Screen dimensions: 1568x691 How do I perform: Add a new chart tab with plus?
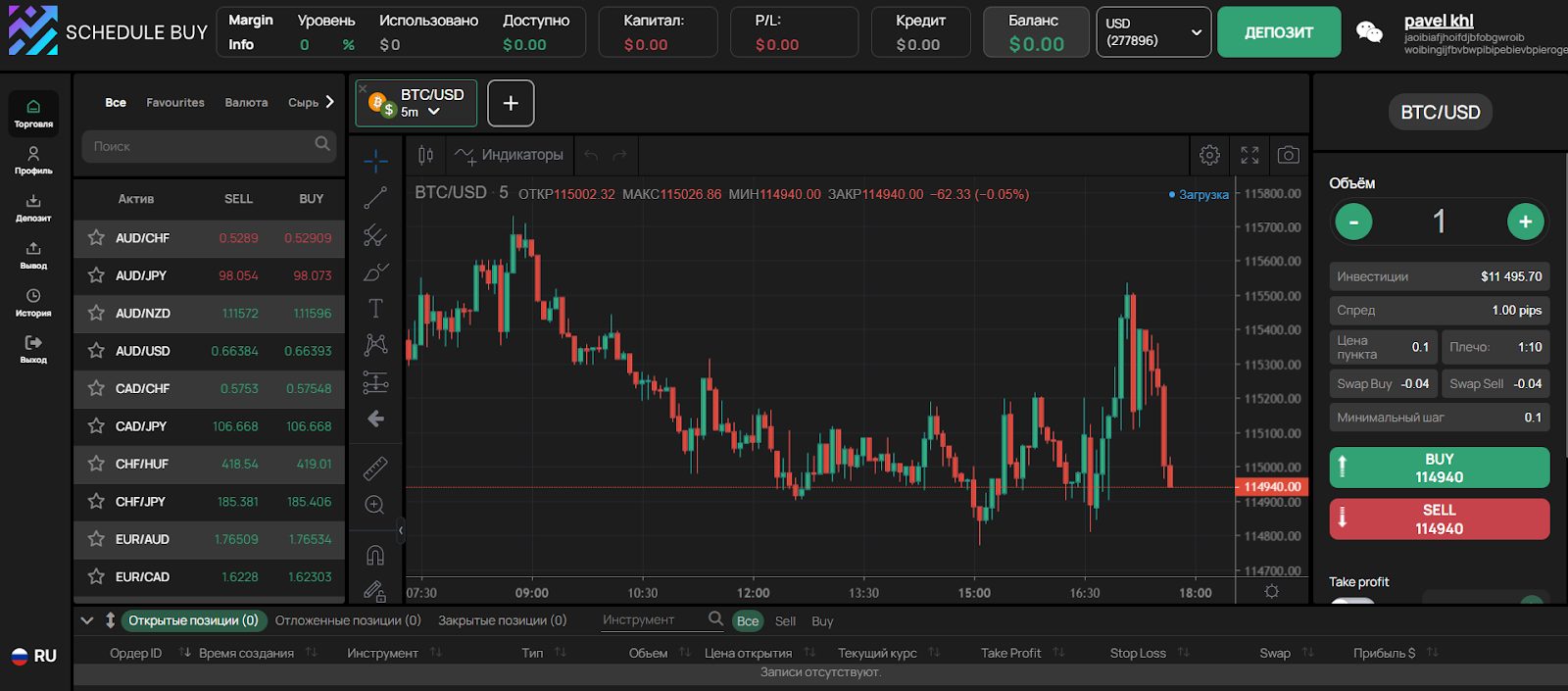pyautogui.click(x=511, y=103)
